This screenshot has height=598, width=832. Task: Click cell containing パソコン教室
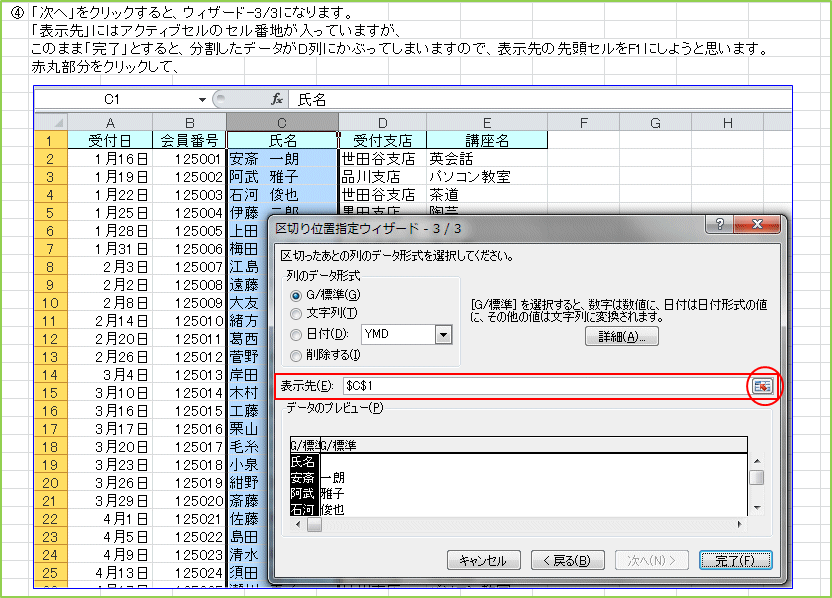coord(487,177)
